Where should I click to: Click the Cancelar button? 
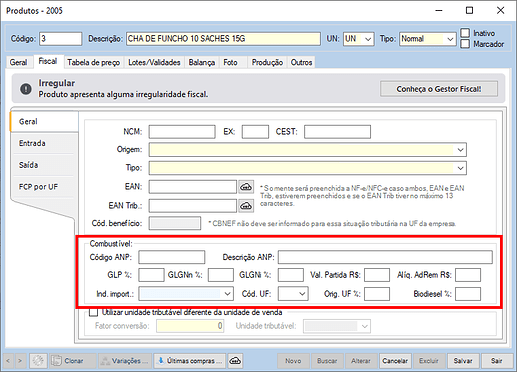(x=395, y=361)
